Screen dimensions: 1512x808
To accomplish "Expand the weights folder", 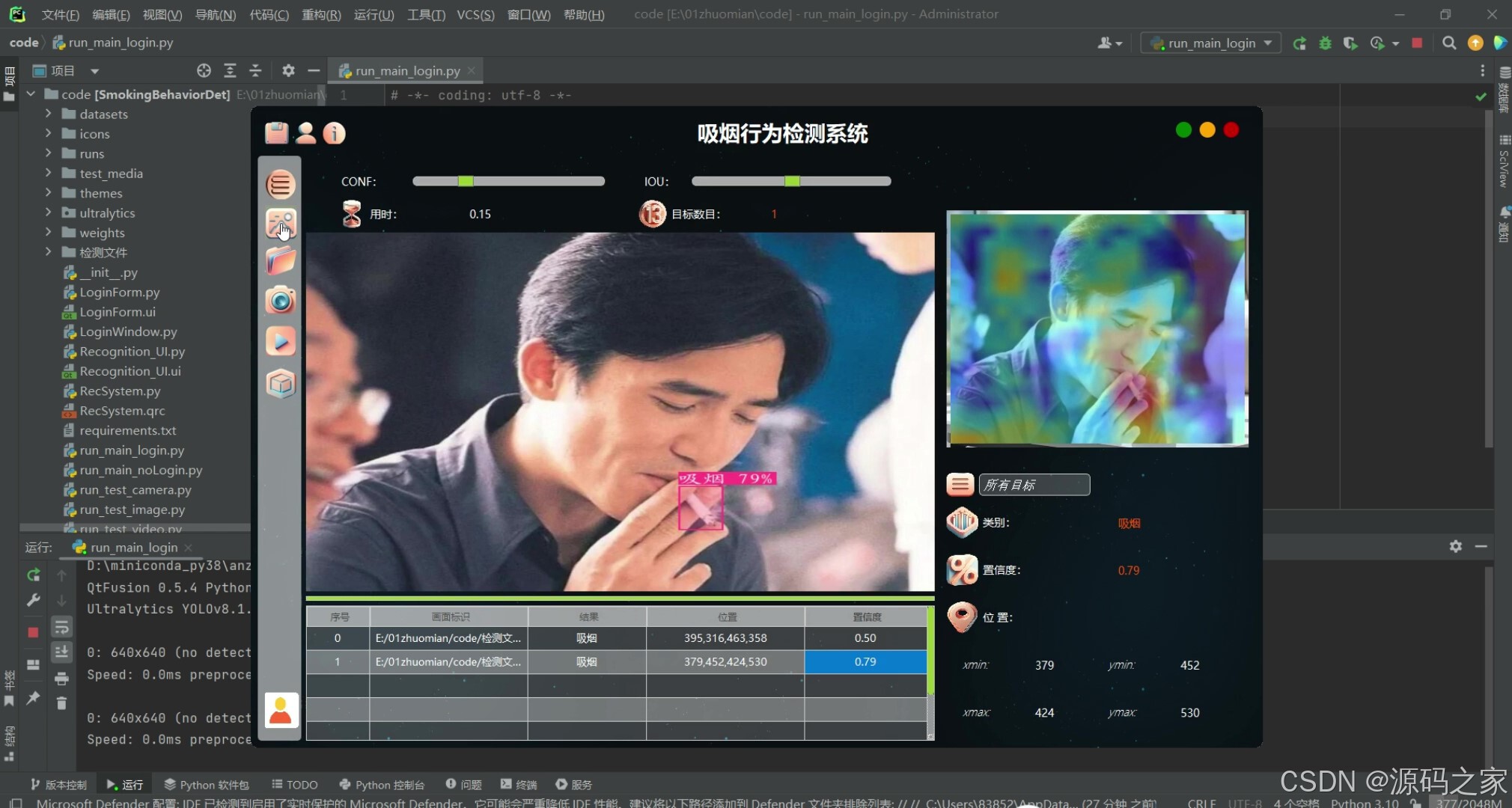I will click(49, 233).
